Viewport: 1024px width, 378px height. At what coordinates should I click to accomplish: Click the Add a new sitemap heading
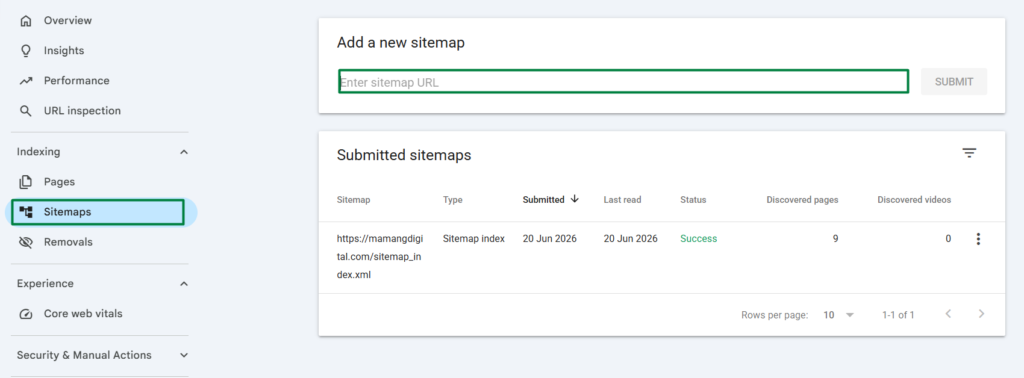(x=401, y=43)
